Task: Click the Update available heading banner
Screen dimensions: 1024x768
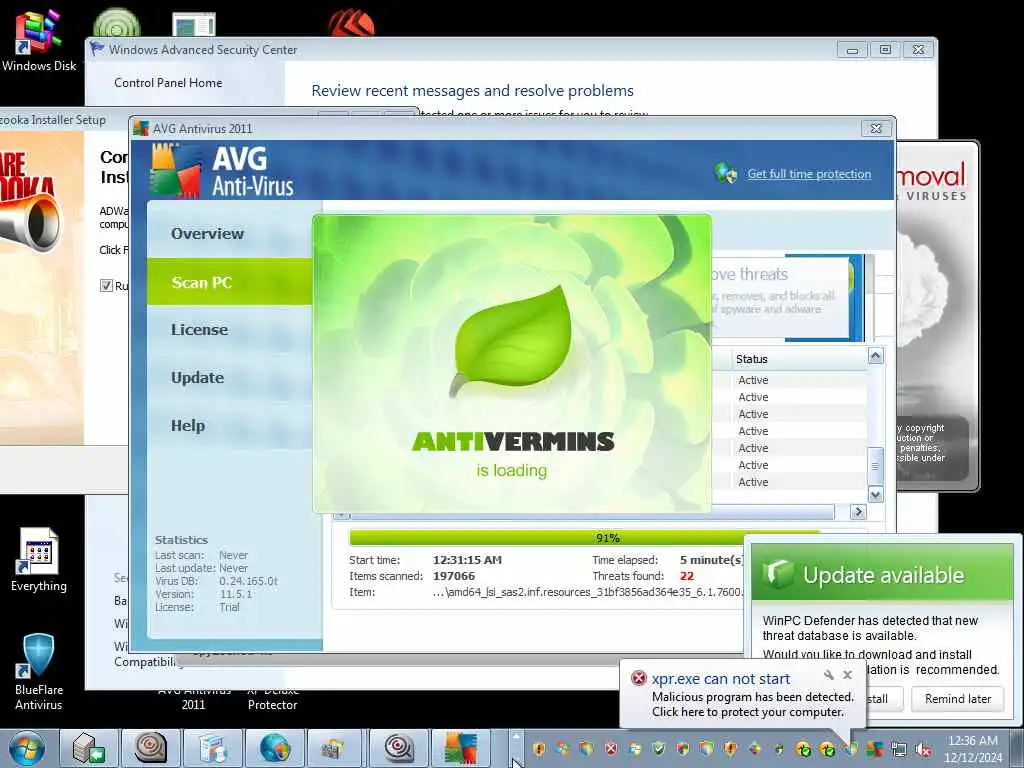Action: [x=883, y=573]
